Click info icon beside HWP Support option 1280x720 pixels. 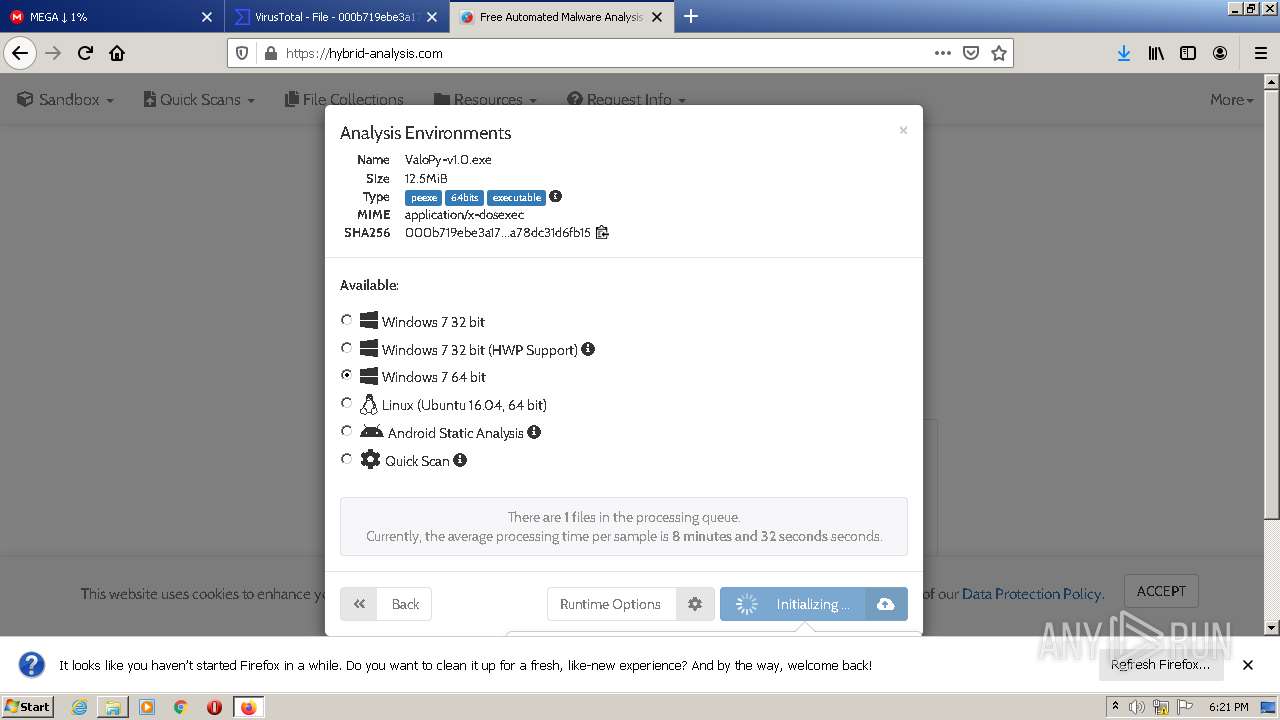tap(588, 349)
